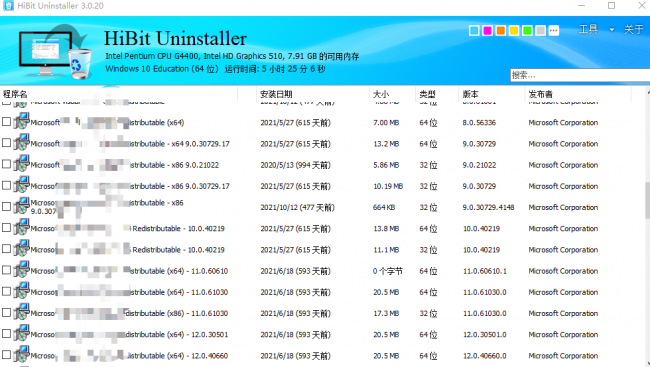
Task: Click installer icon of 8.0.56336 entry
Action: click(x=21, y=121)
